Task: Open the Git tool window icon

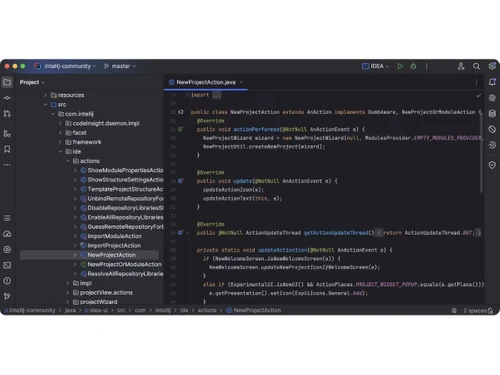Action: (7, 296)
